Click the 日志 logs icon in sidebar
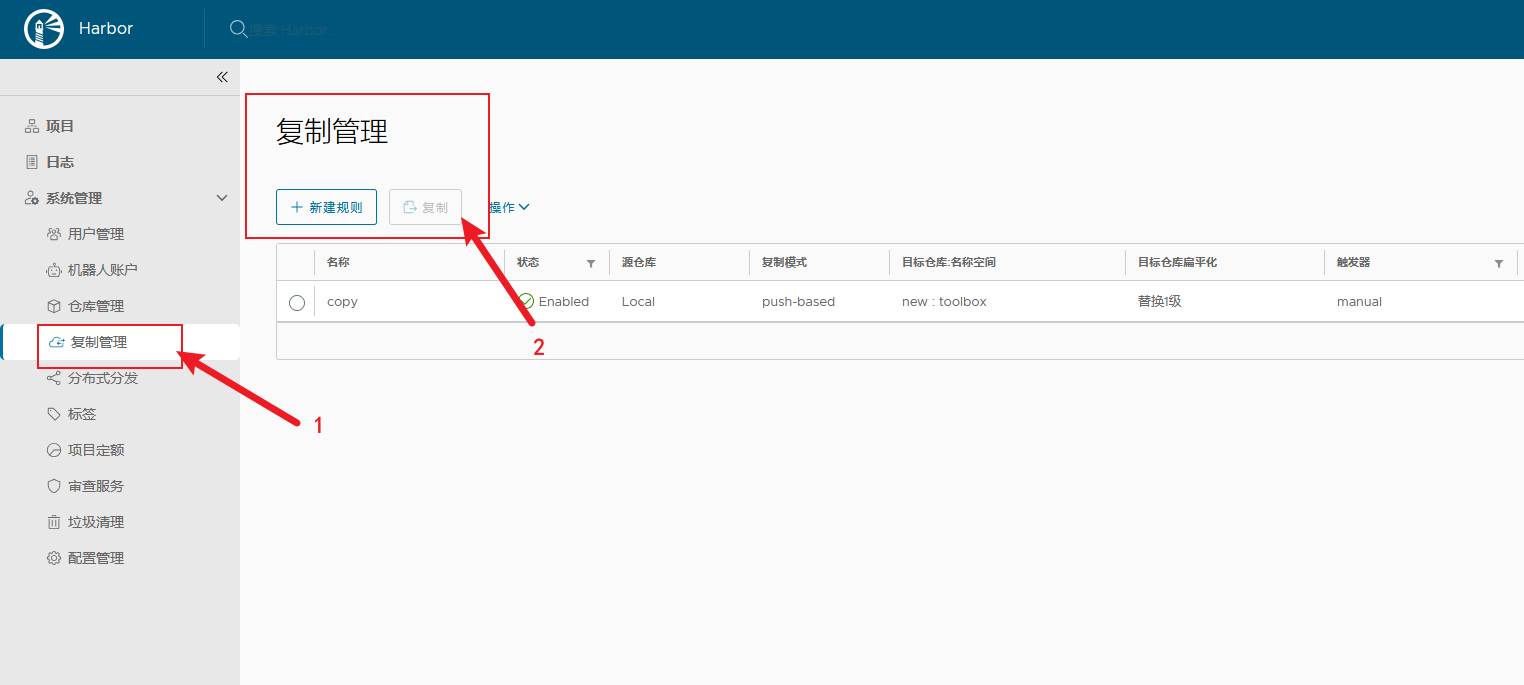This screenshot has height=685, width=1524. 32,162
